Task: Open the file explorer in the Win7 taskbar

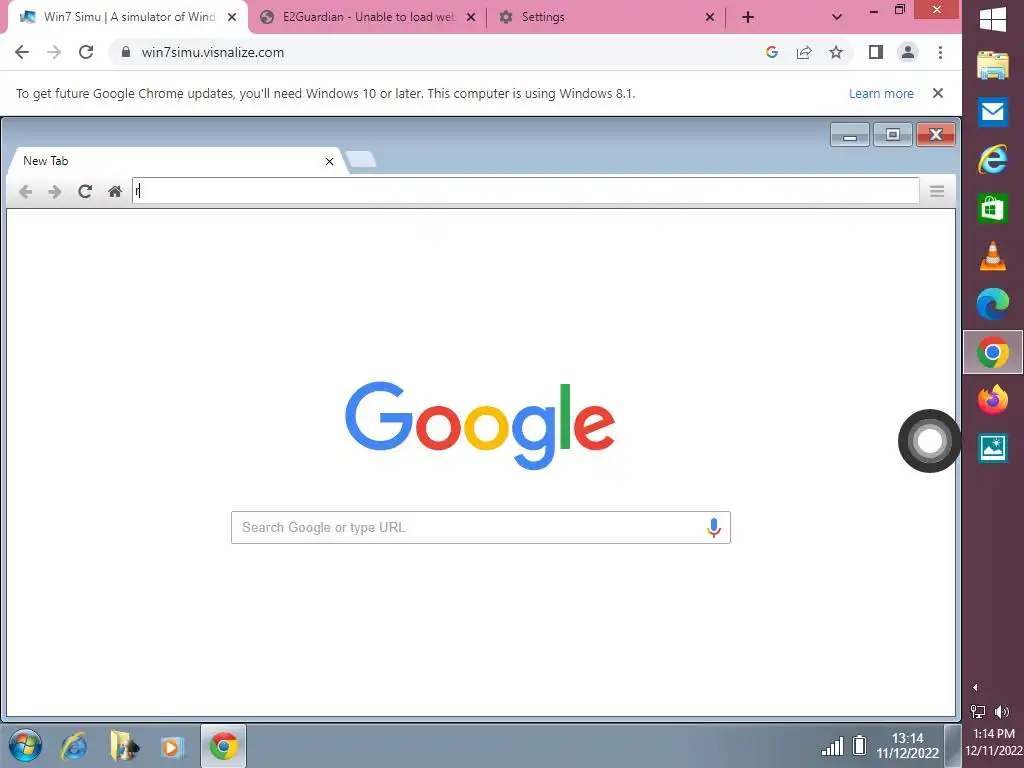Action: click(124, 746)
